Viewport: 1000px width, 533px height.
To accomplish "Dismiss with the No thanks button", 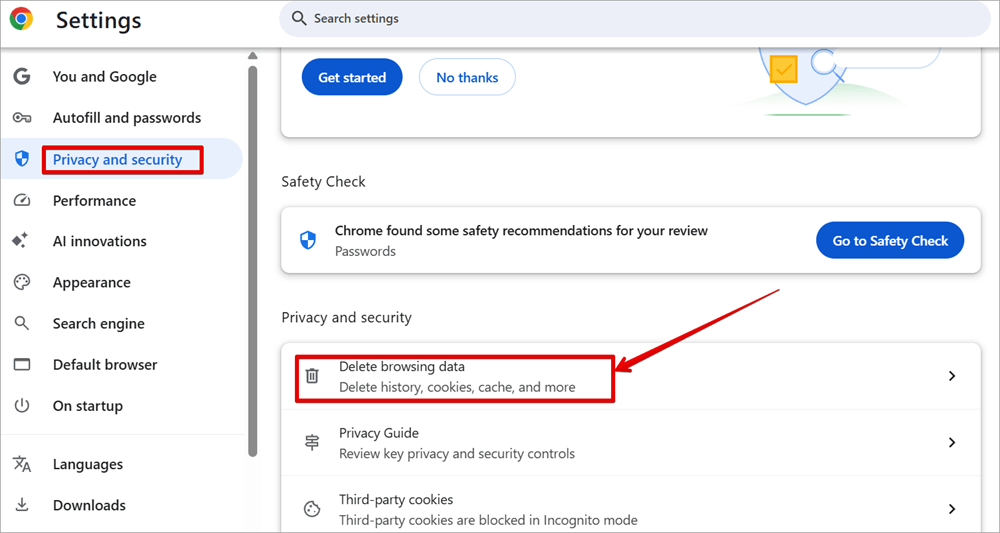I will (x=467, y=78).
